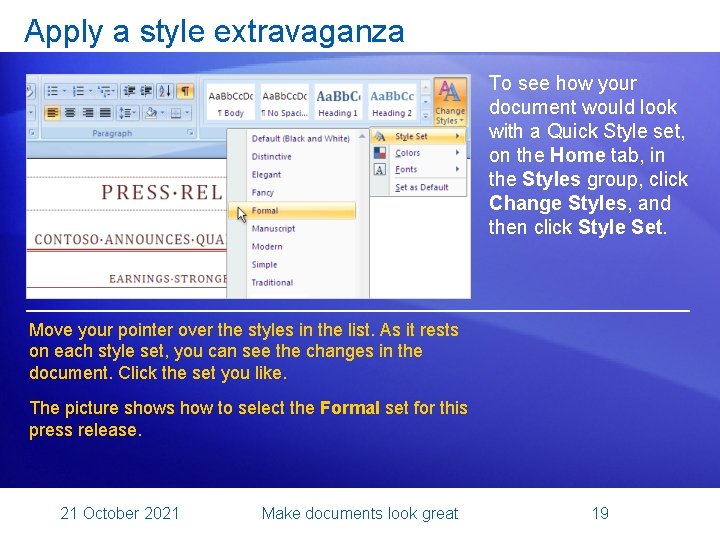
Task: Click scroll-up arrow in style set list
Action: (x=362, y=136)
